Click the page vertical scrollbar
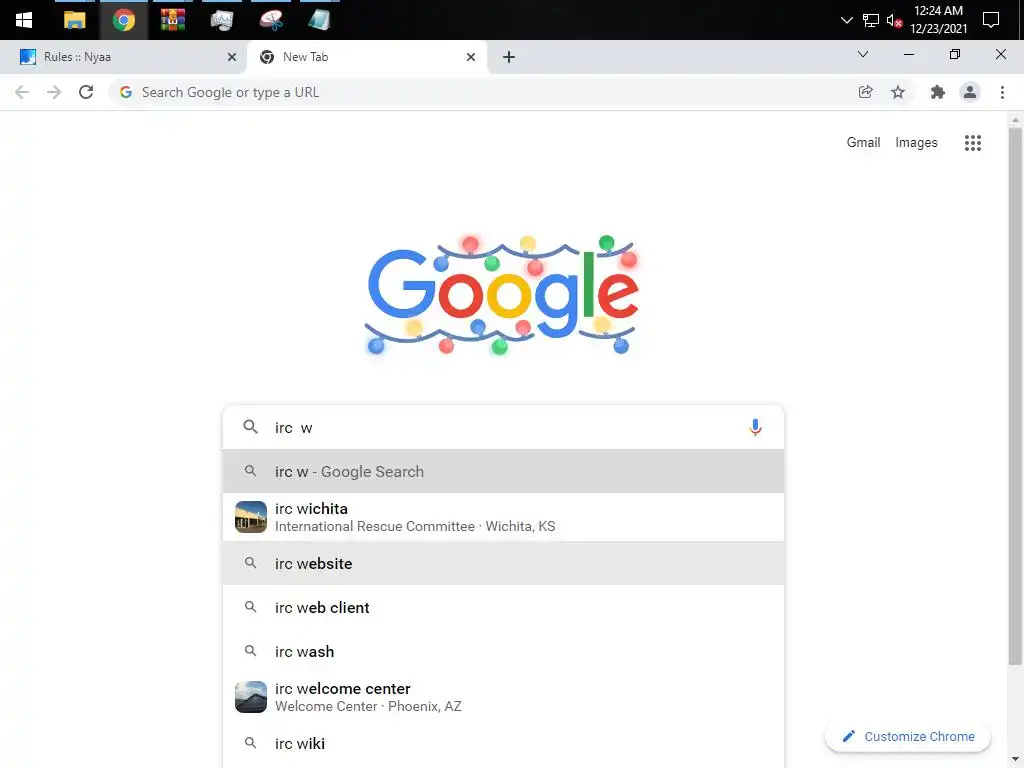The image size is (1024, 768). pos(1015,396)
